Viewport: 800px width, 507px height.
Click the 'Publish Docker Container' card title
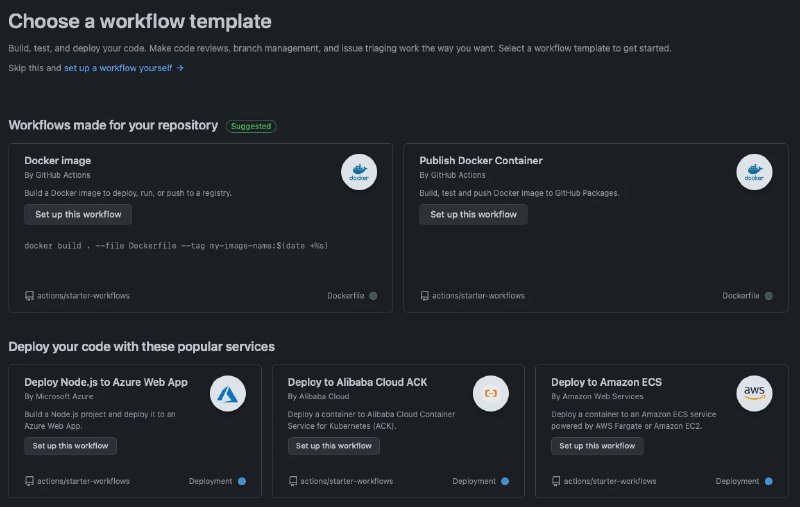coord(481,160)
